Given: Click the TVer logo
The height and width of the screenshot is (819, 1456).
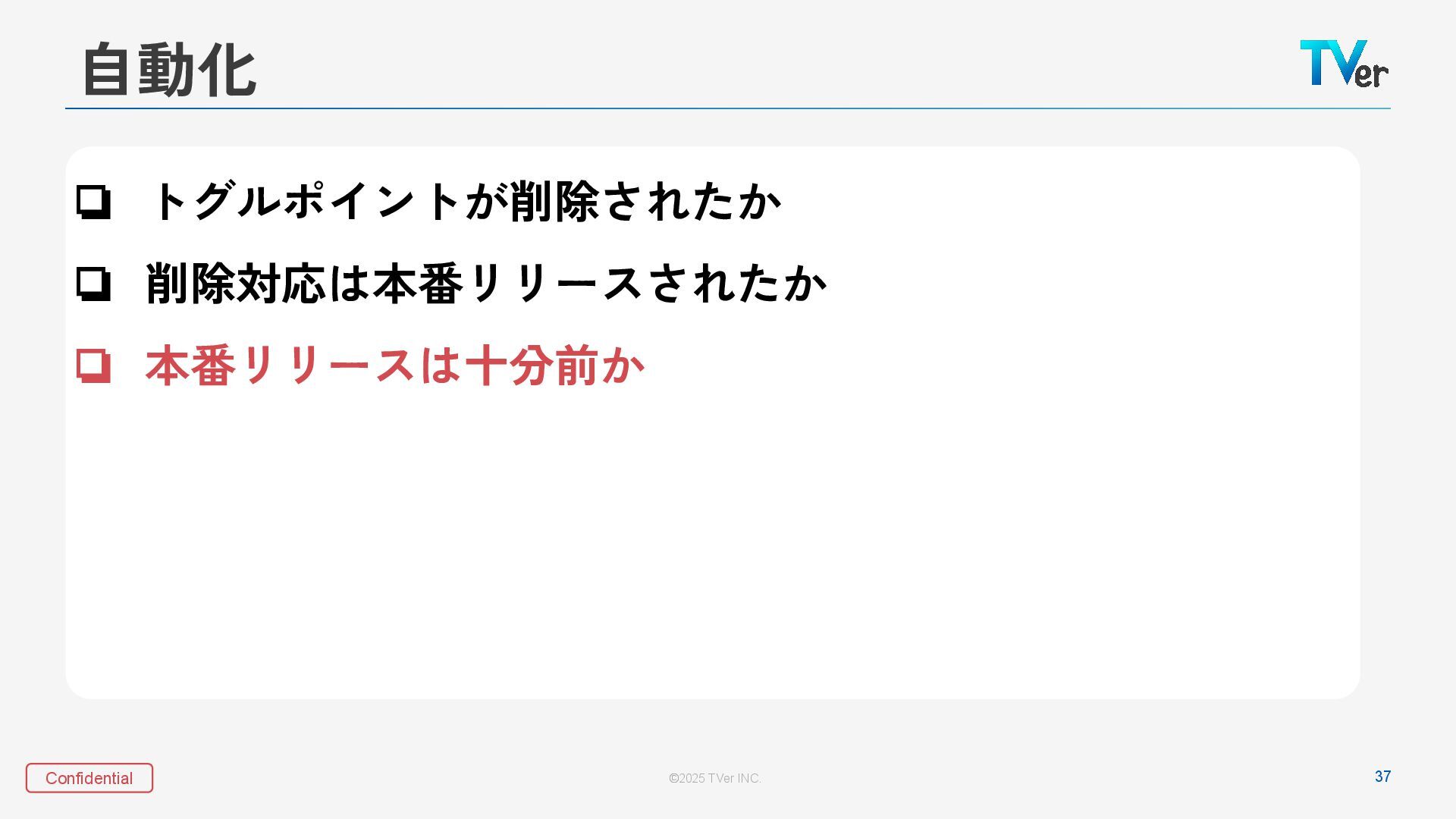Looking at the screenshot, I should tap(1344, 64).
